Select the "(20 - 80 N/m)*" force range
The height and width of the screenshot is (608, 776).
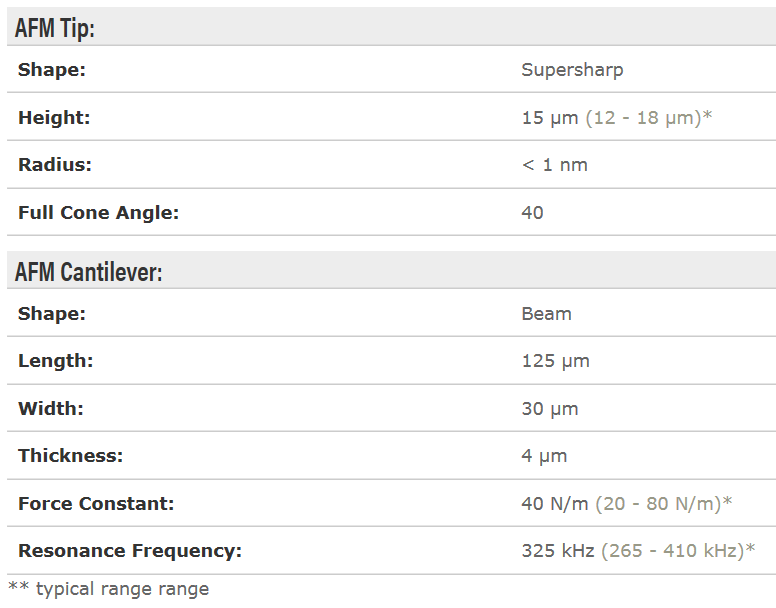[x=664, y=503]
